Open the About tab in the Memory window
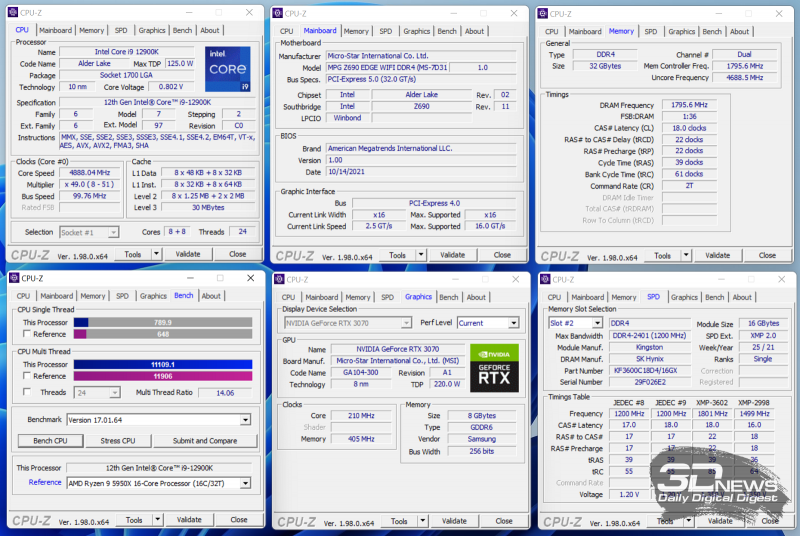The height and width of the screenshot is (536, 800). [740, 31]
